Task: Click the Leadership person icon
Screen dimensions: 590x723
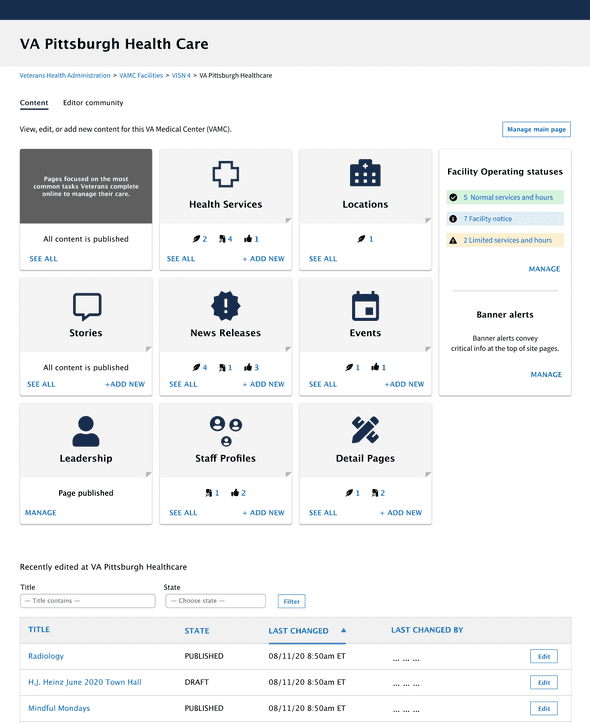Action: tap(86, 432)
